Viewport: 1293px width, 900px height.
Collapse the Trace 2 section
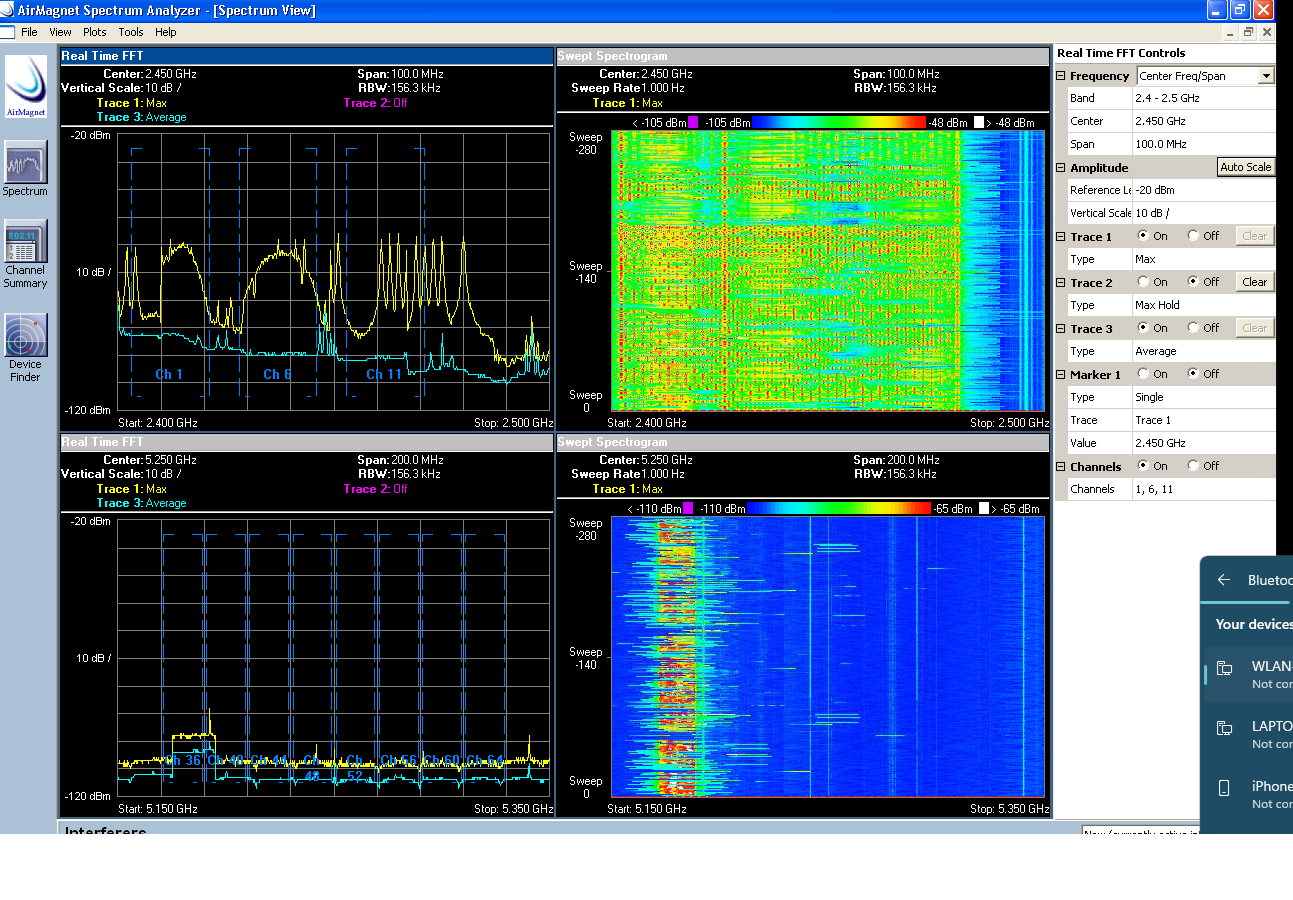tap(1061, 283)
